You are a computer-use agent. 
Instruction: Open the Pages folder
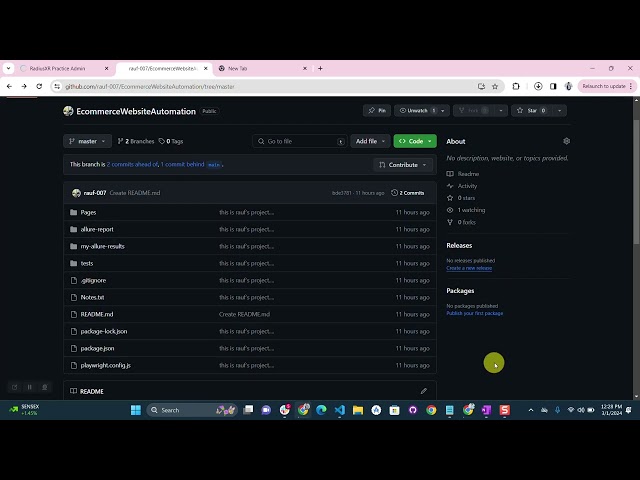point(88,212)
